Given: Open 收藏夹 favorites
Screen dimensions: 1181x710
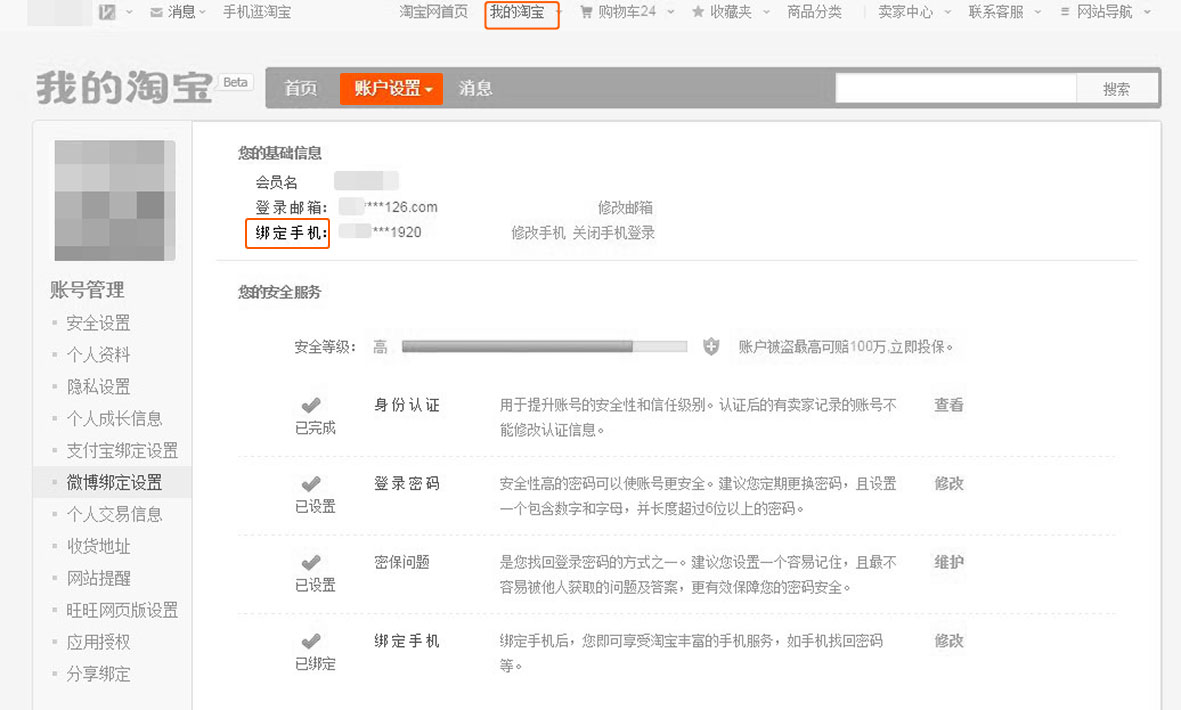Looking at the screenshot, I should [x=731, y=12].
